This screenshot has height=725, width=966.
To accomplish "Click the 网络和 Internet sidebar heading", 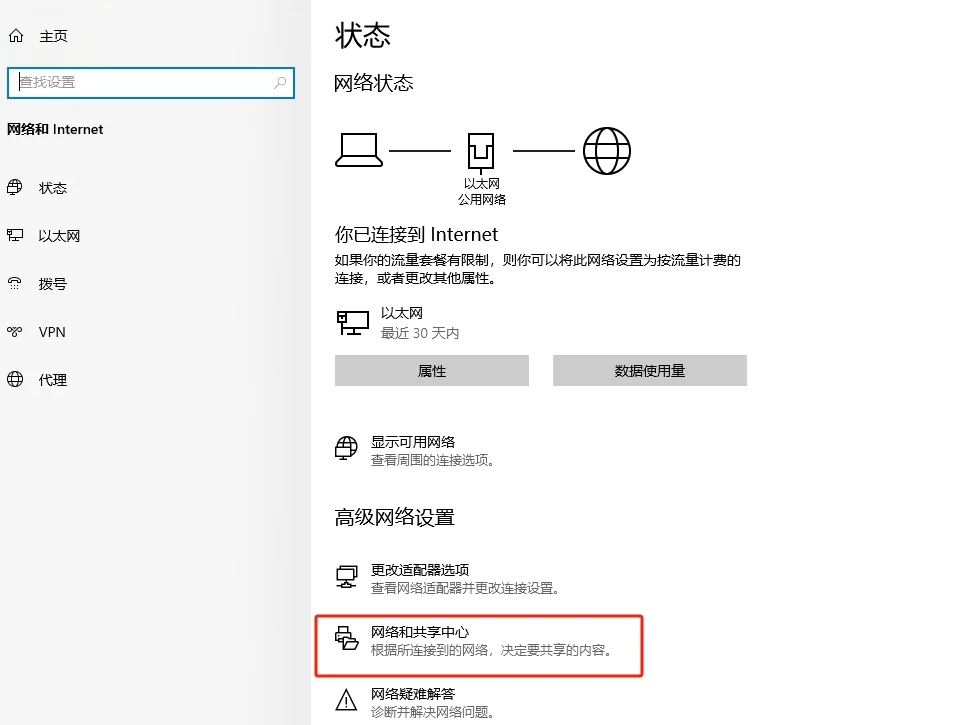I will click(55, 129).
